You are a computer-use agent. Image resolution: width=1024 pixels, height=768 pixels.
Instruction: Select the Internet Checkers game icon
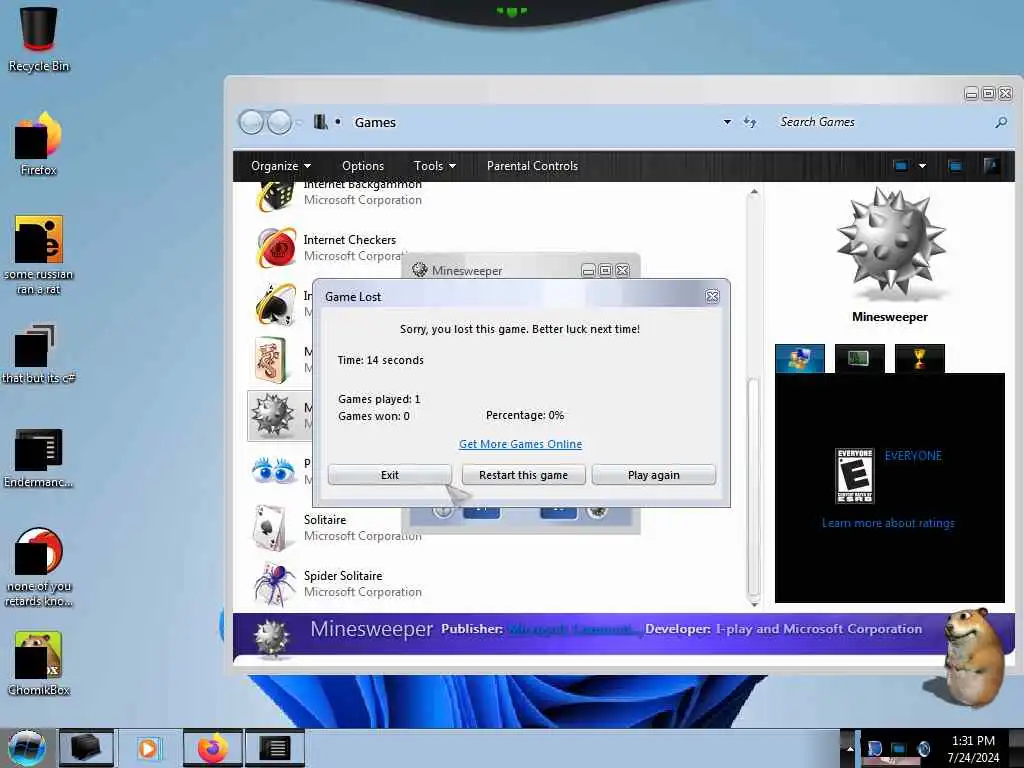pyautogui.click(x=276, y=248)
